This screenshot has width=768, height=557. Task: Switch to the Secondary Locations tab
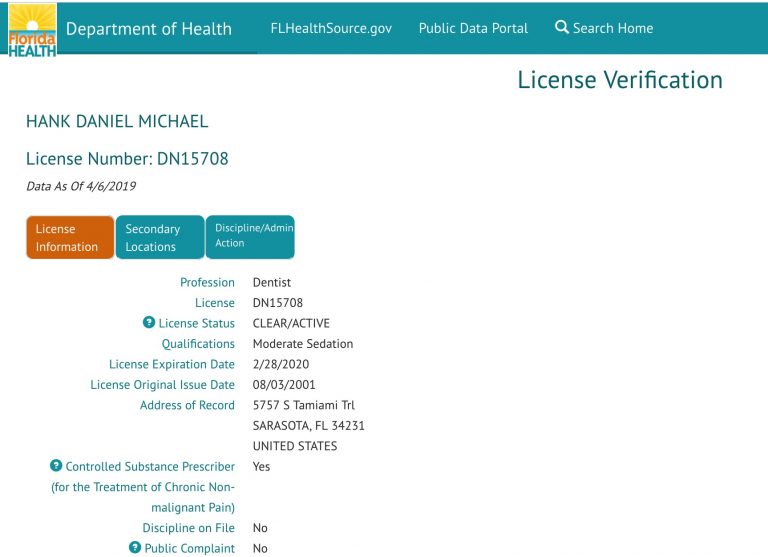click(x=159, y=238)
